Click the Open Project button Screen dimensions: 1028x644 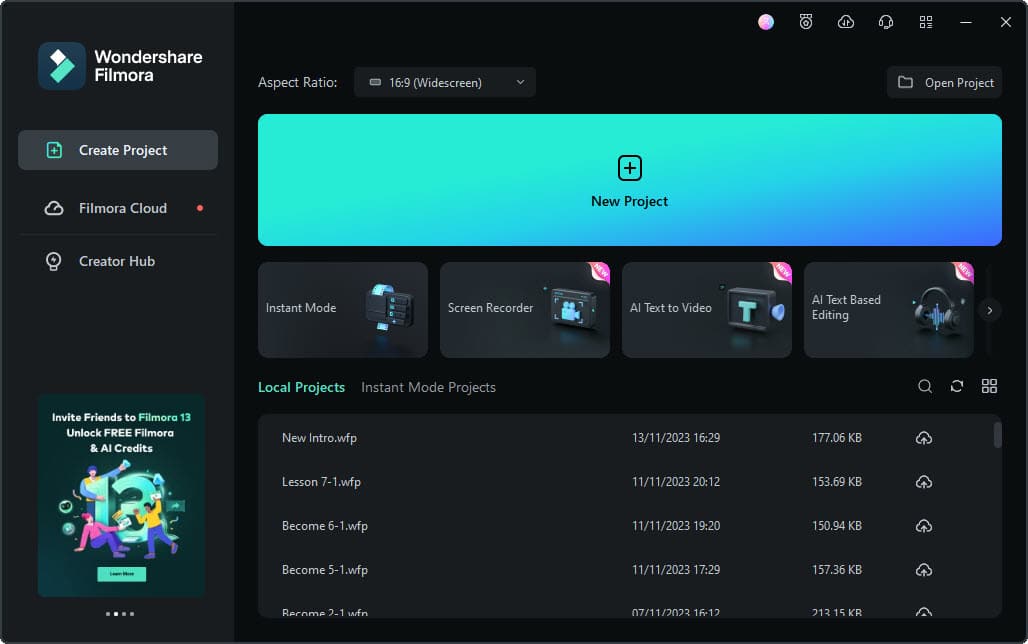[x=944, y=83]
